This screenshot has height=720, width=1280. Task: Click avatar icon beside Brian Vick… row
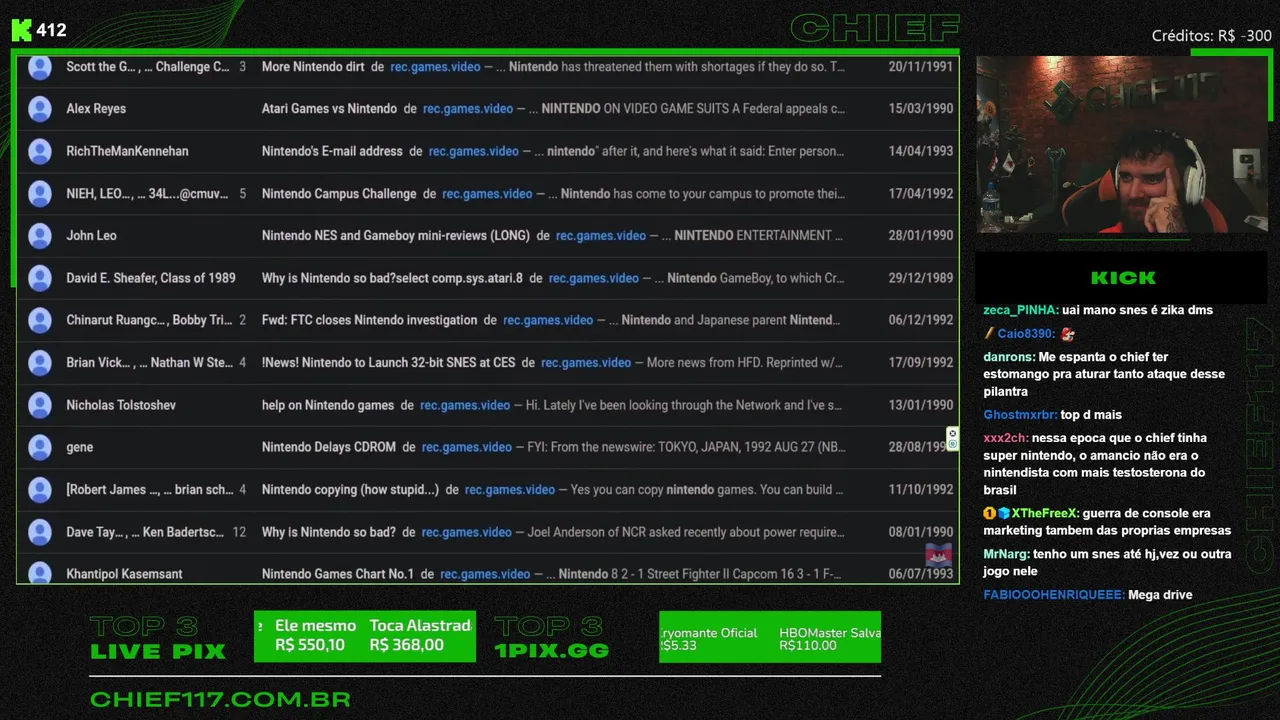click(40, 362)
